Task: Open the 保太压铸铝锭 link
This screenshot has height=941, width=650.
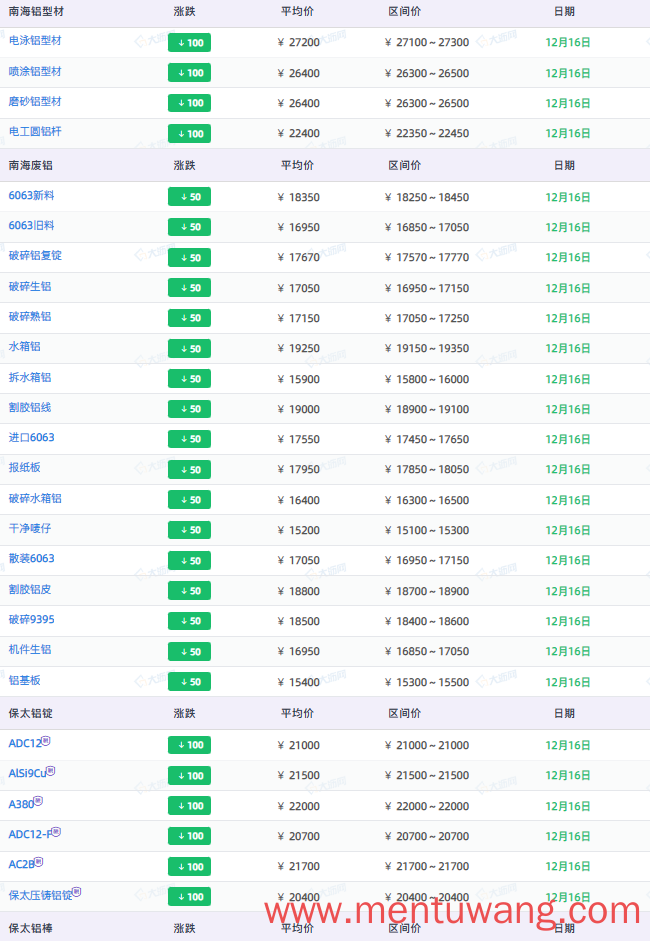Action: click(x=40, y=895)
